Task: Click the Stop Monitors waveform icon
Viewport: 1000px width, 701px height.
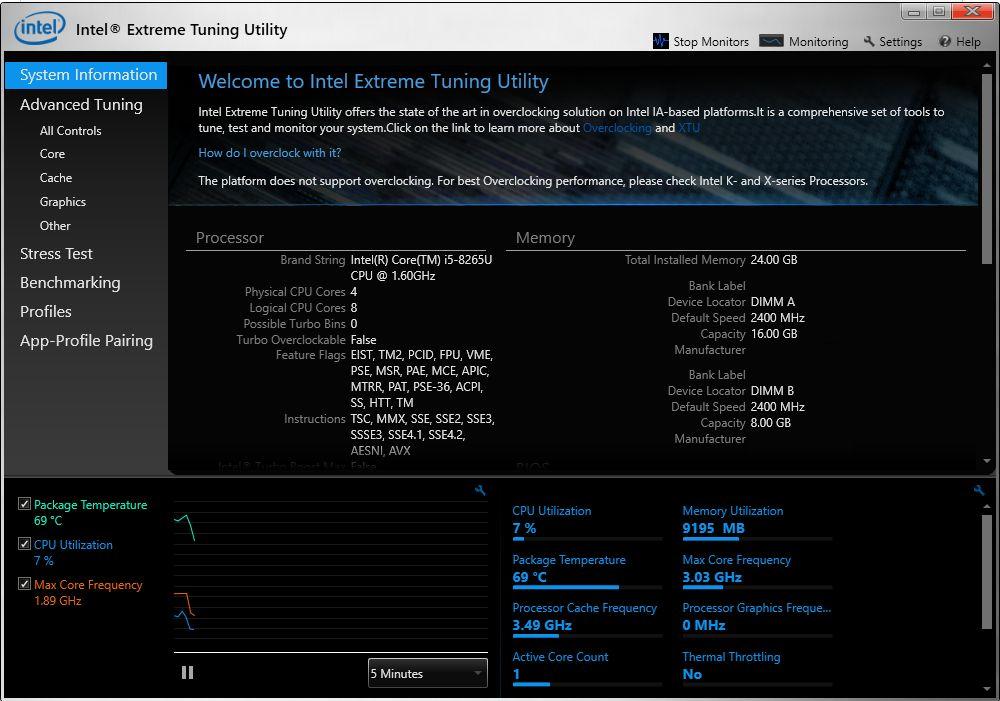Action: 661,41
